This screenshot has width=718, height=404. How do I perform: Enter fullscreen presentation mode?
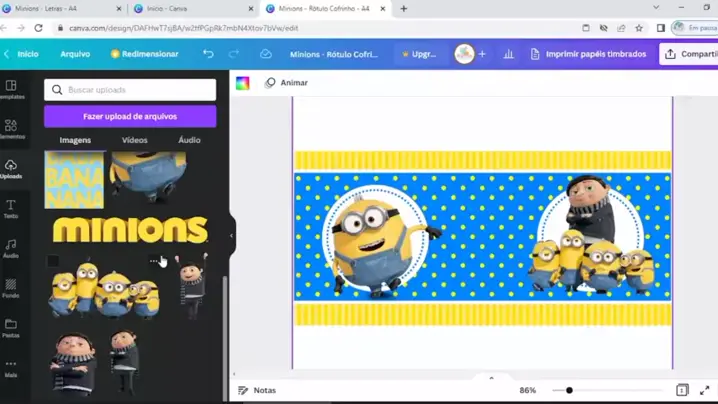705,390
